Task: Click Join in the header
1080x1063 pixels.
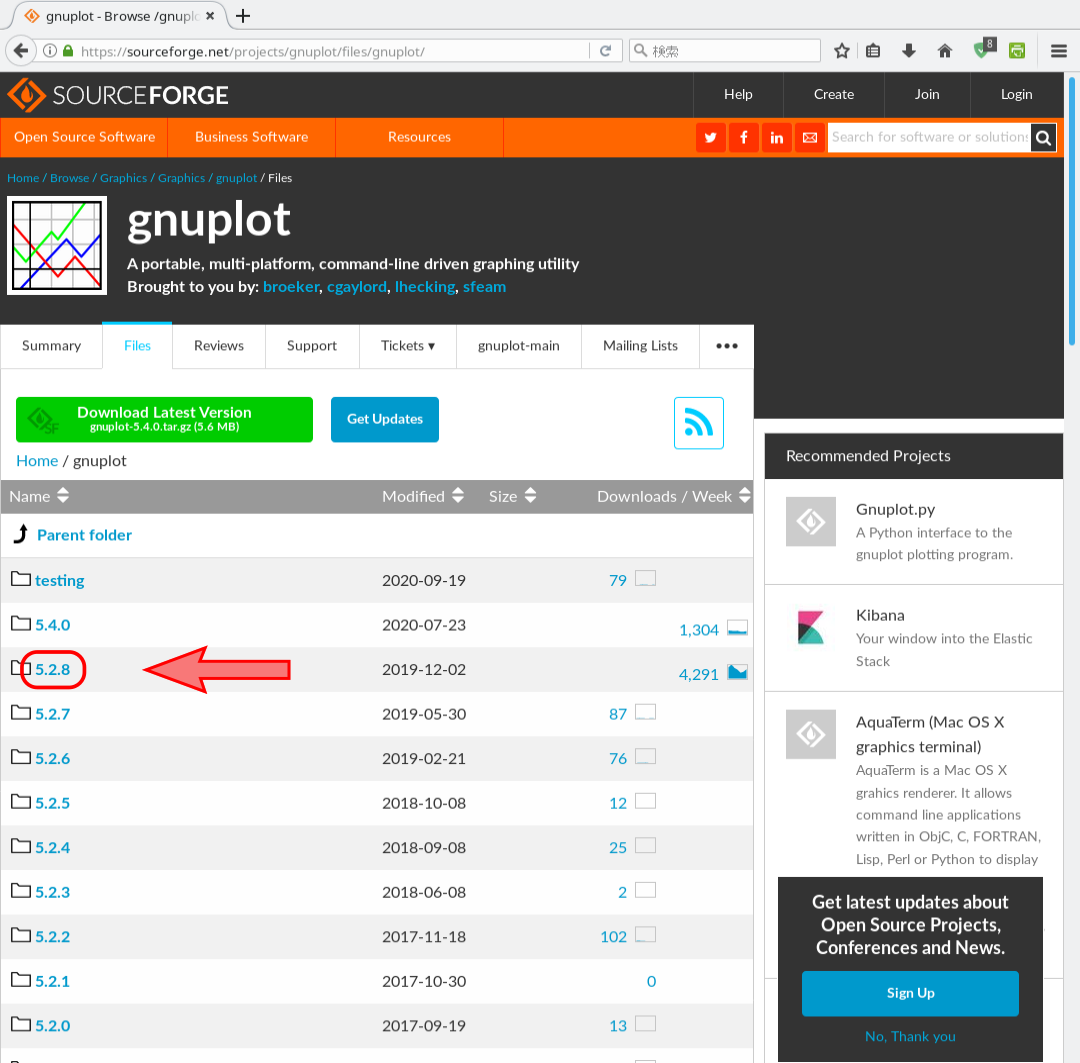Action: click(x=927, y=94)
